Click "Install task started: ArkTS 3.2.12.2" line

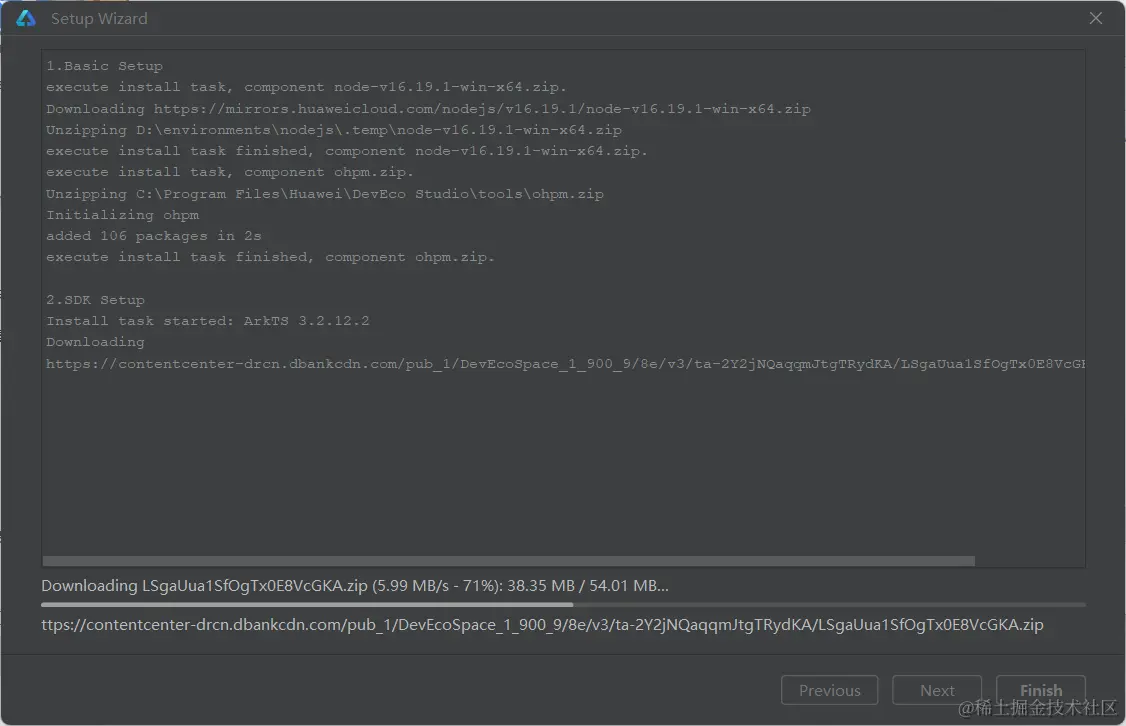coord(208,321)
